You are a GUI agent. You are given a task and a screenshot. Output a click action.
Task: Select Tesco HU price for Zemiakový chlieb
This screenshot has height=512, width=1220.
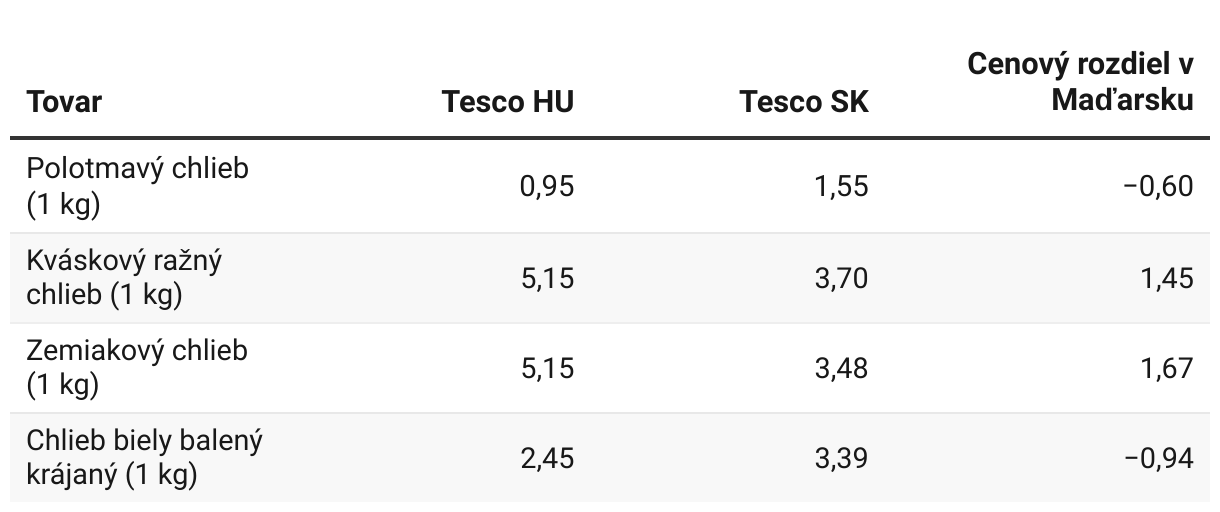pos(547,368)
